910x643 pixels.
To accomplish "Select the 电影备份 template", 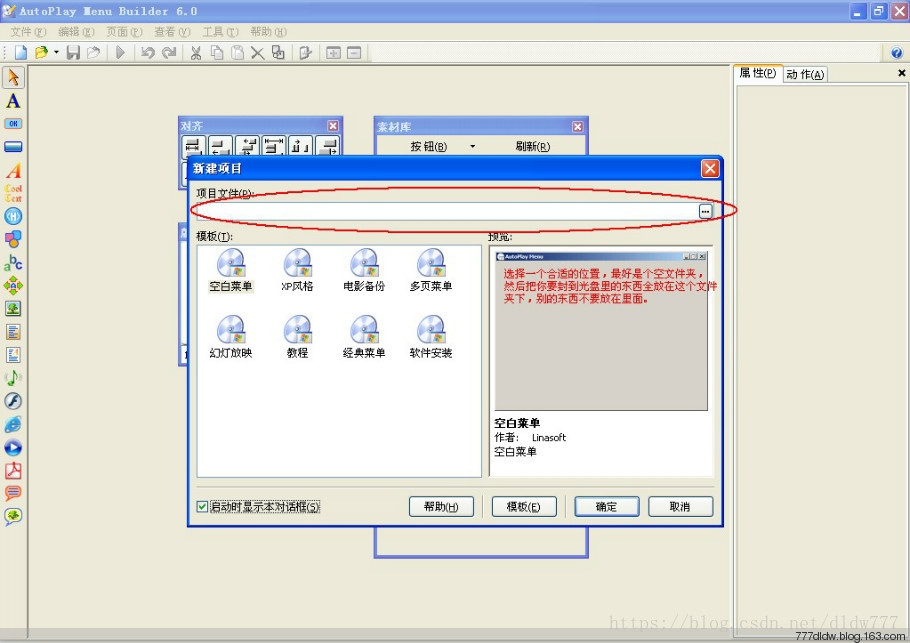I will pyautogui.click(x=364, y=270).
